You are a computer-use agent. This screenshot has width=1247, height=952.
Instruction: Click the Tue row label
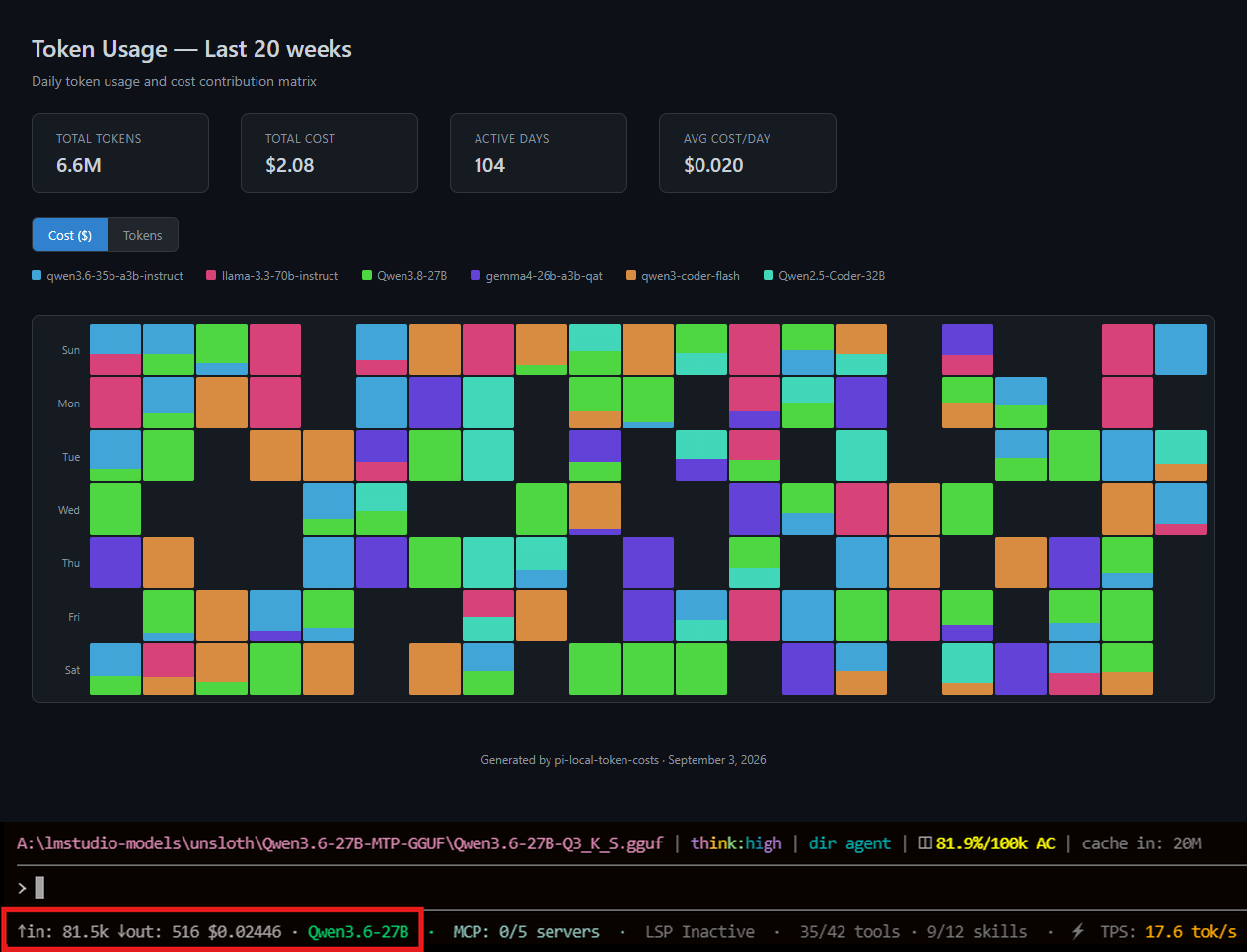point(71,457)
